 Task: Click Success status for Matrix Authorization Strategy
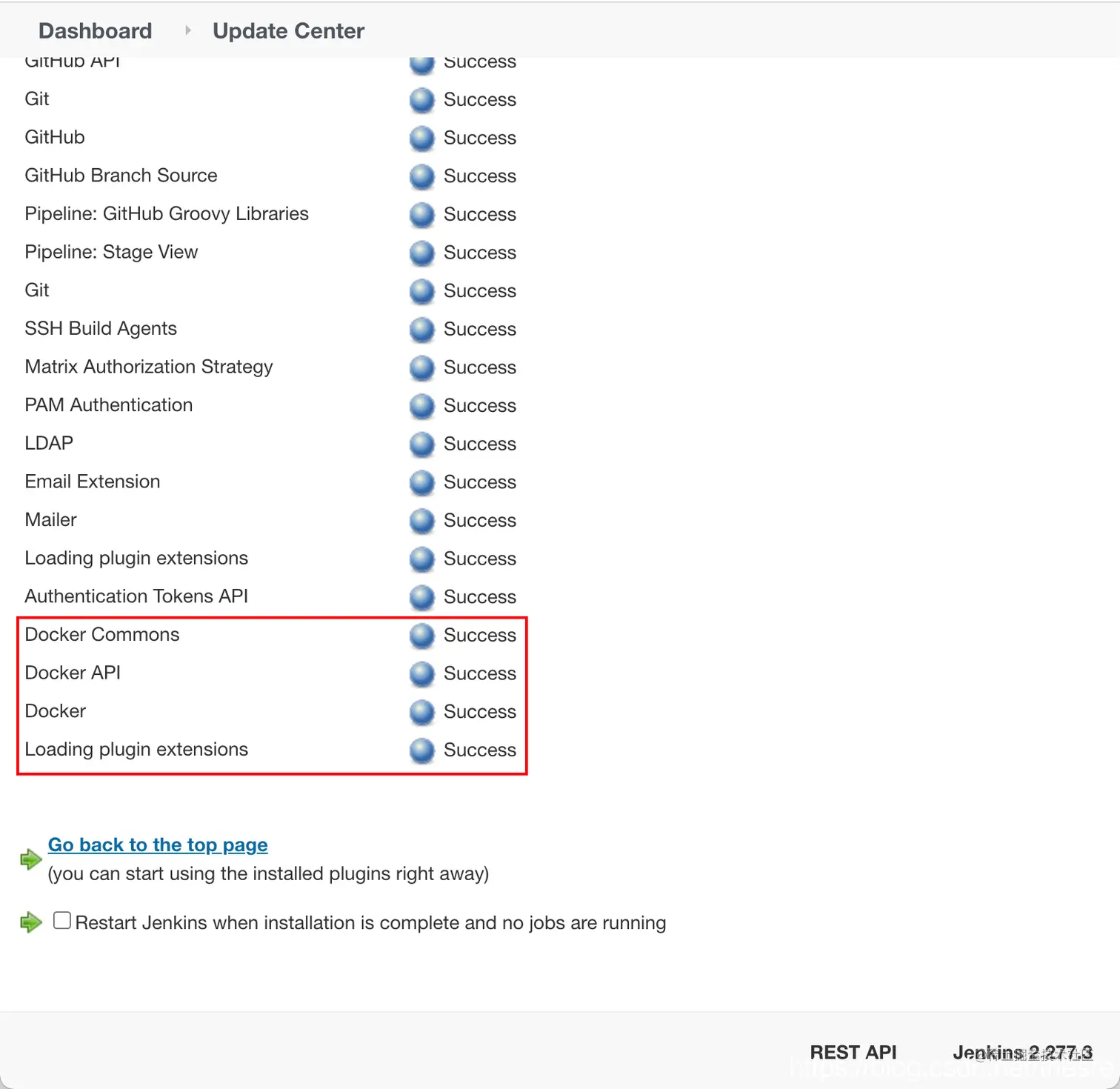pos(480,368)
